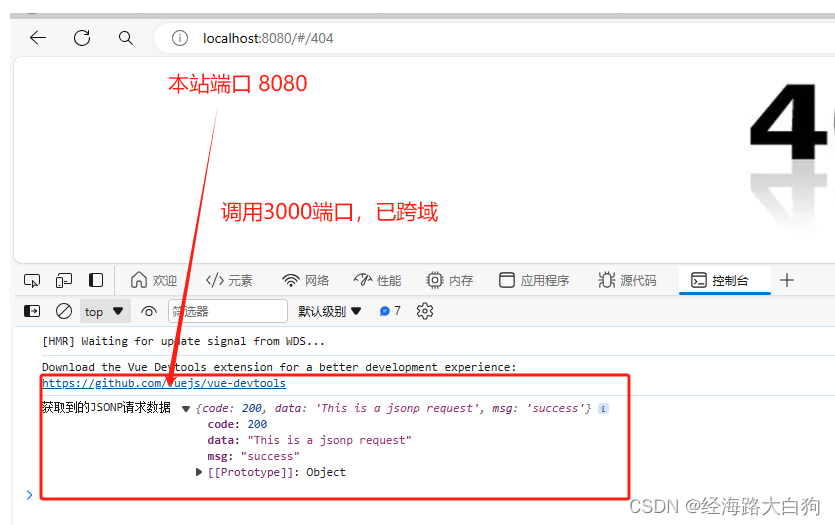Viewport: 835px width, 525px height.
Task: Click the browser back arrow
Action: point(38,38)
